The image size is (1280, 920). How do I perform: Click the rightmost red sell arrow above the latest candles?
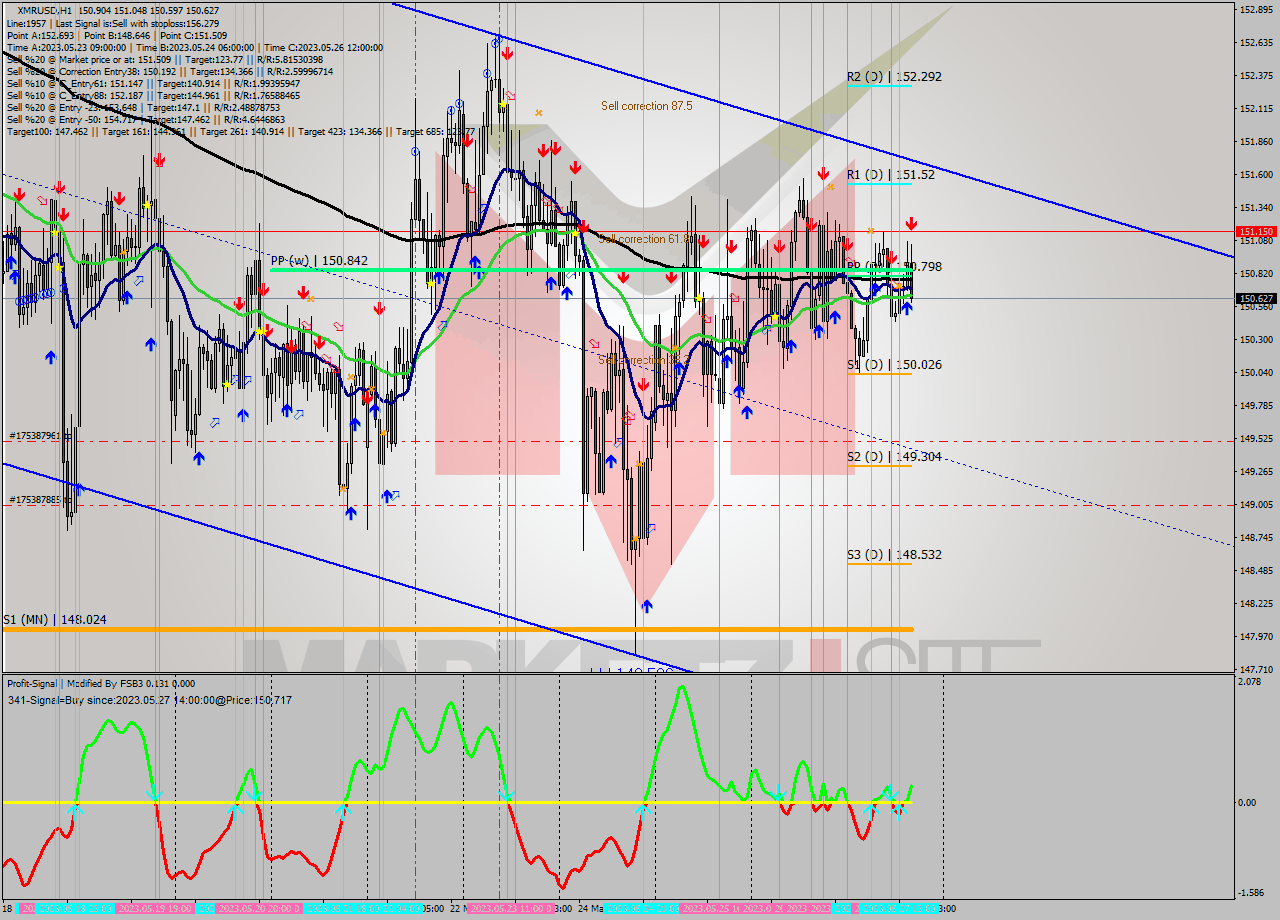911,223
